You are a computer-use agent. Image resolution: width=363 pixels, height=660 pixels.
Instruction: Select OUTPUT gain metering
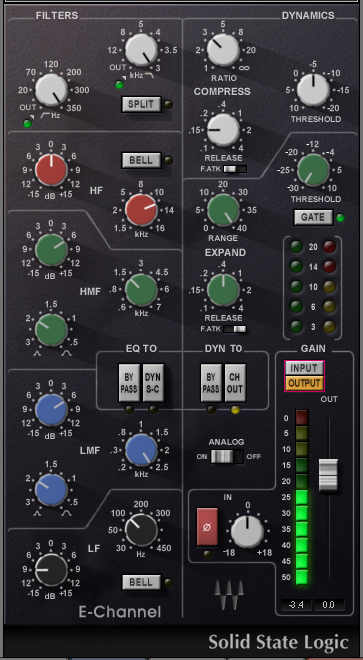[304, 383]
